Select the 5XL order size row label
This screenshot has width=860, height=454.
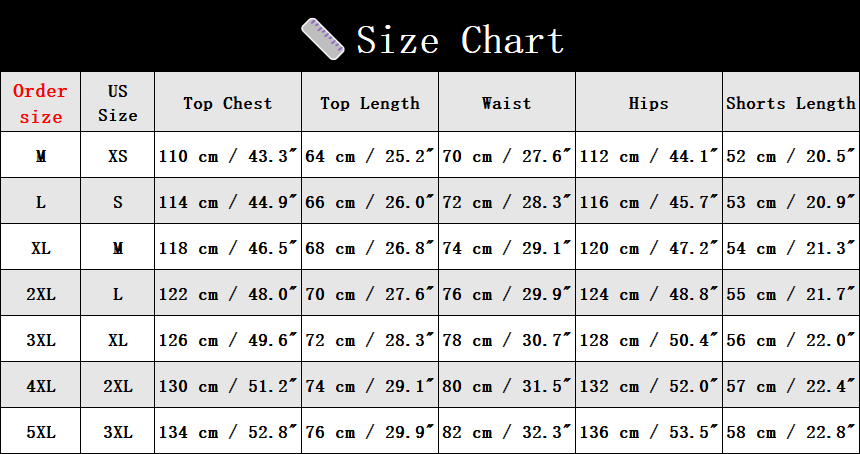40,432
